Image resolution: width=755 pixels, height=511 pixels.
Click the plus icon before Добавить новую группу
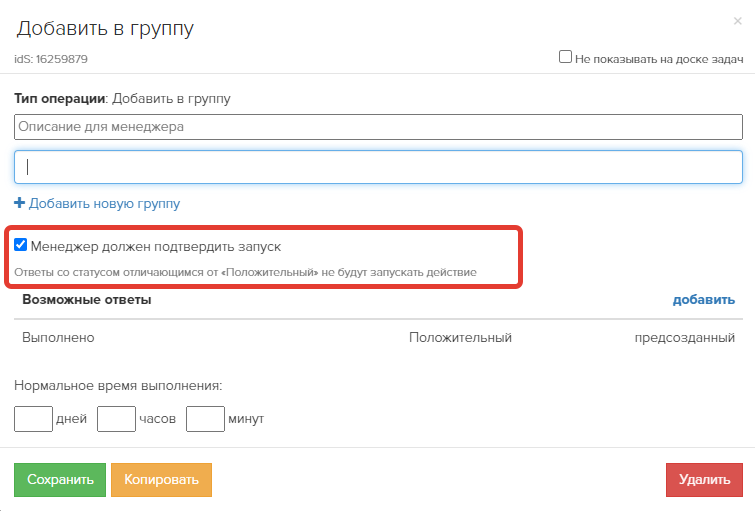click(19, 203)
